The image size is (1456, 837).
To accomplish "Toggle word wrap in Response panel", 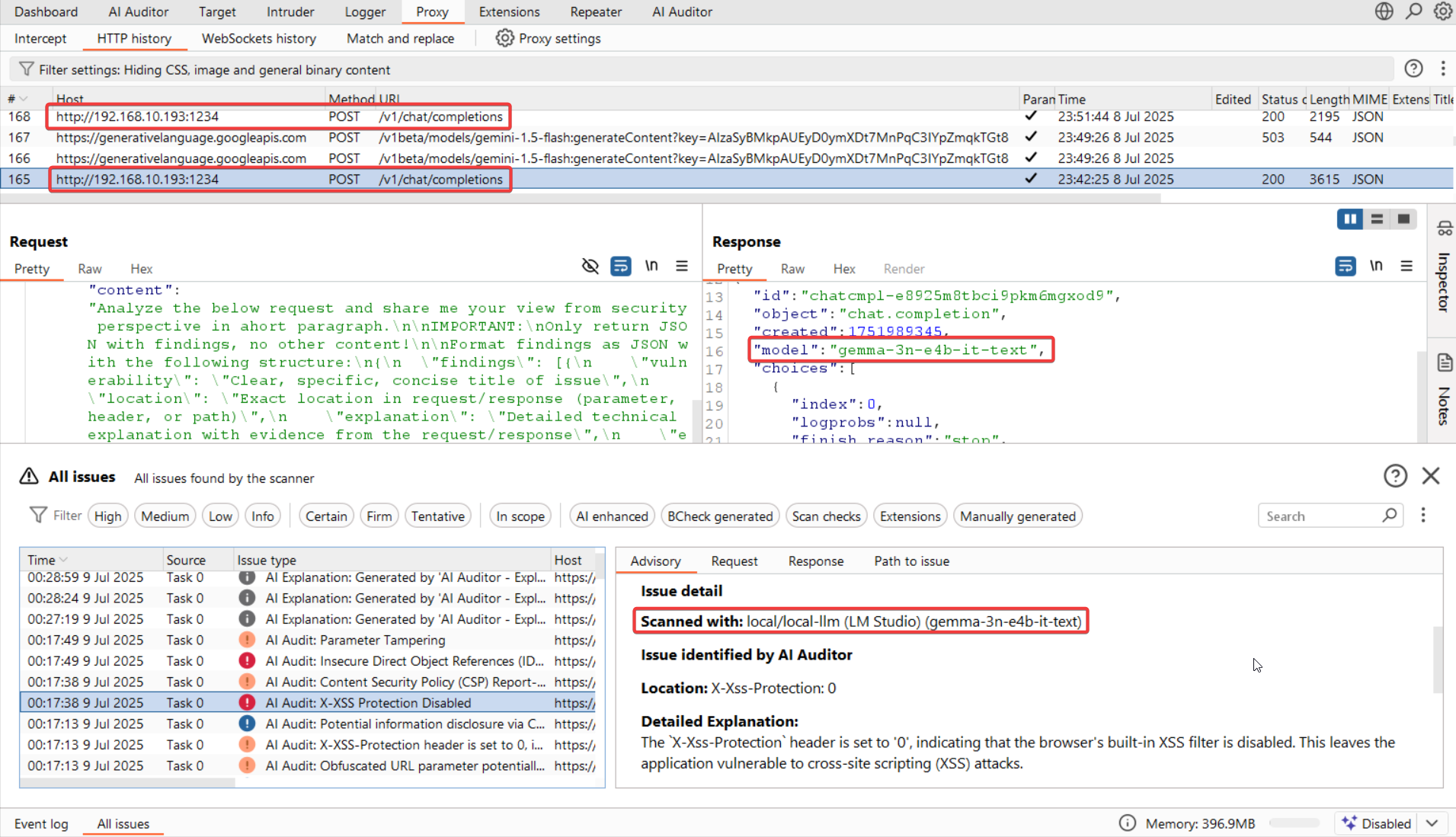I will 1346,266.
